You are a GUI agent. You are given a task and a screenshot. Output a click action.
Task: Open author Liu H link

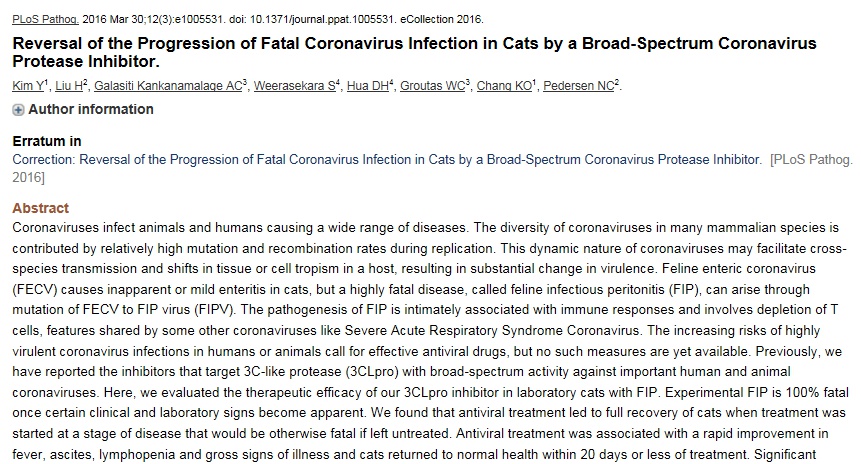pos(69,86)
